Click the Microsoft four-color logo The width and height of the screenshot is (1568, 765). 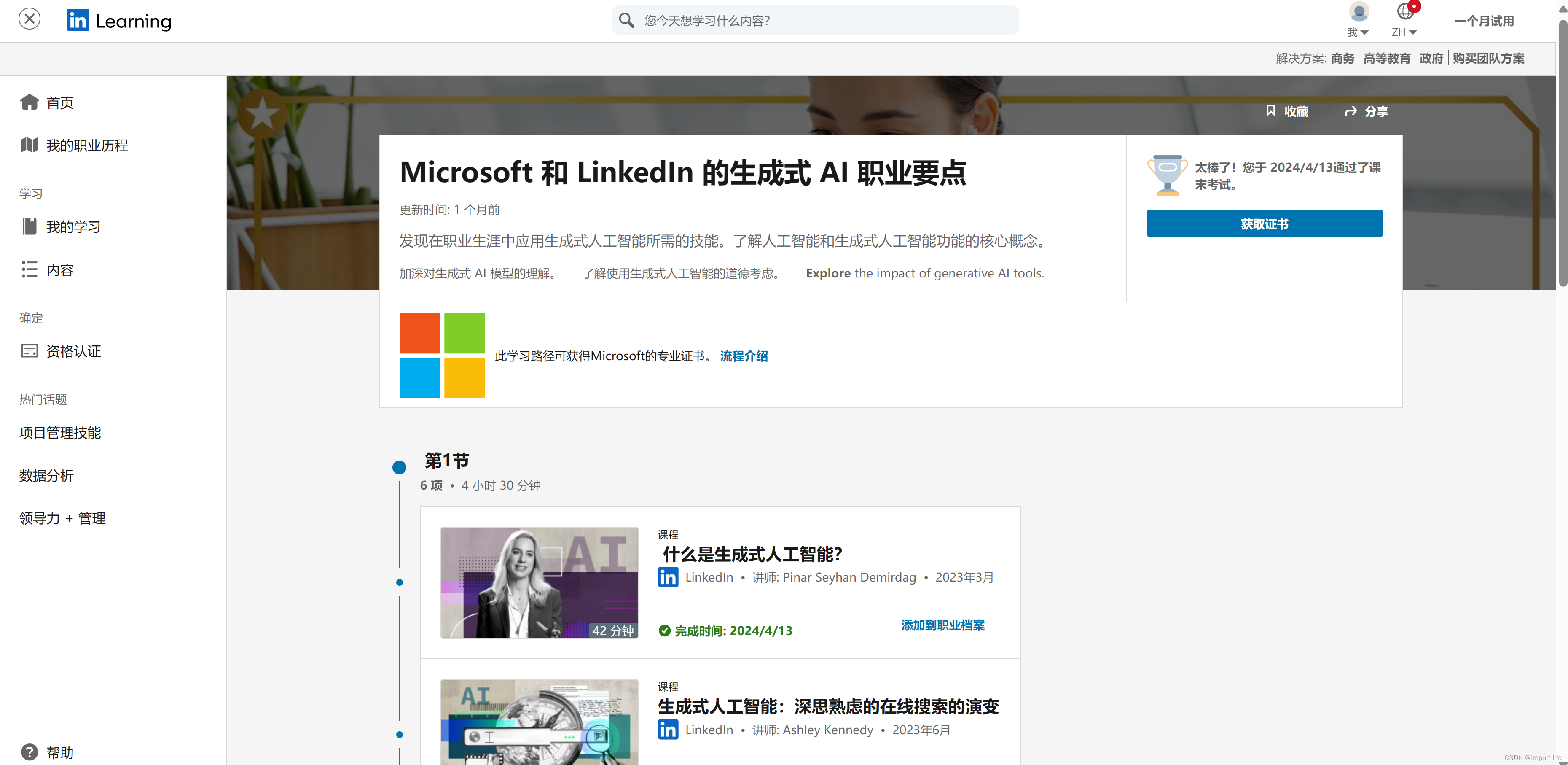pyautogui.click(x=442, y=355)
